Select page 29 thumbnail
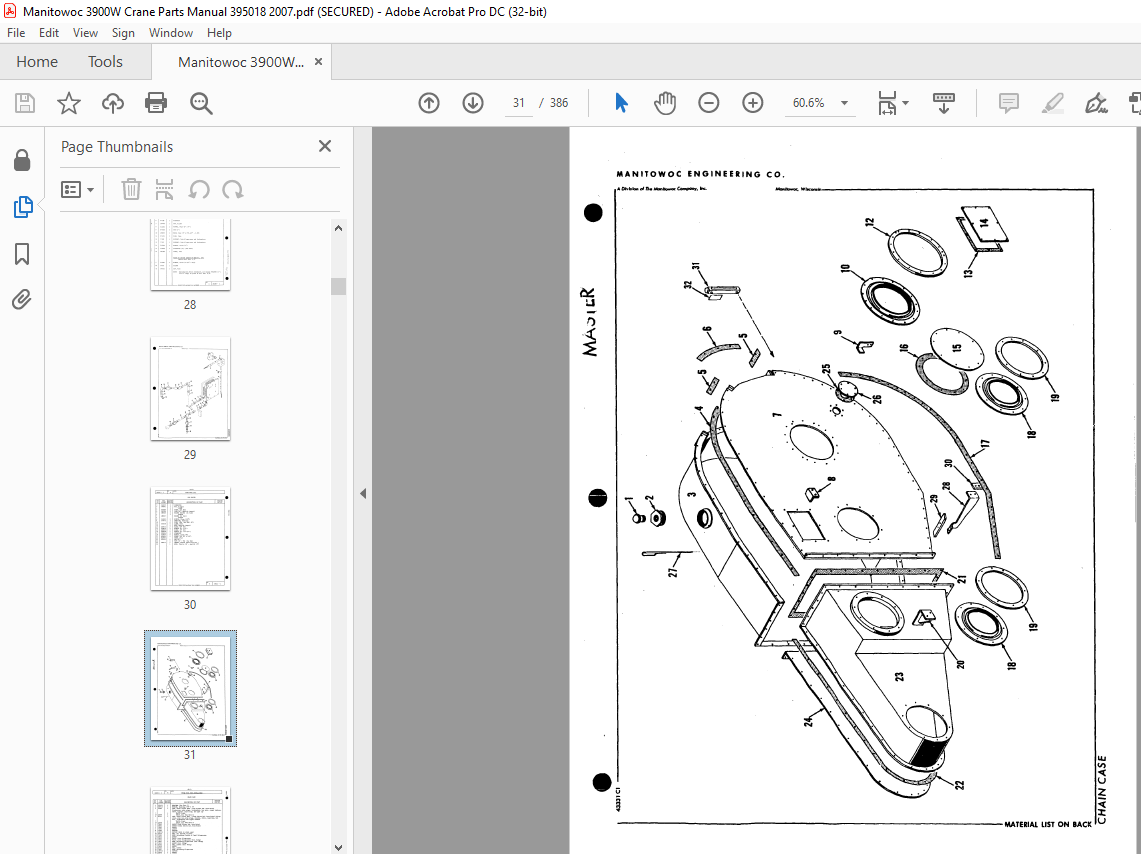 coord(190,388)
